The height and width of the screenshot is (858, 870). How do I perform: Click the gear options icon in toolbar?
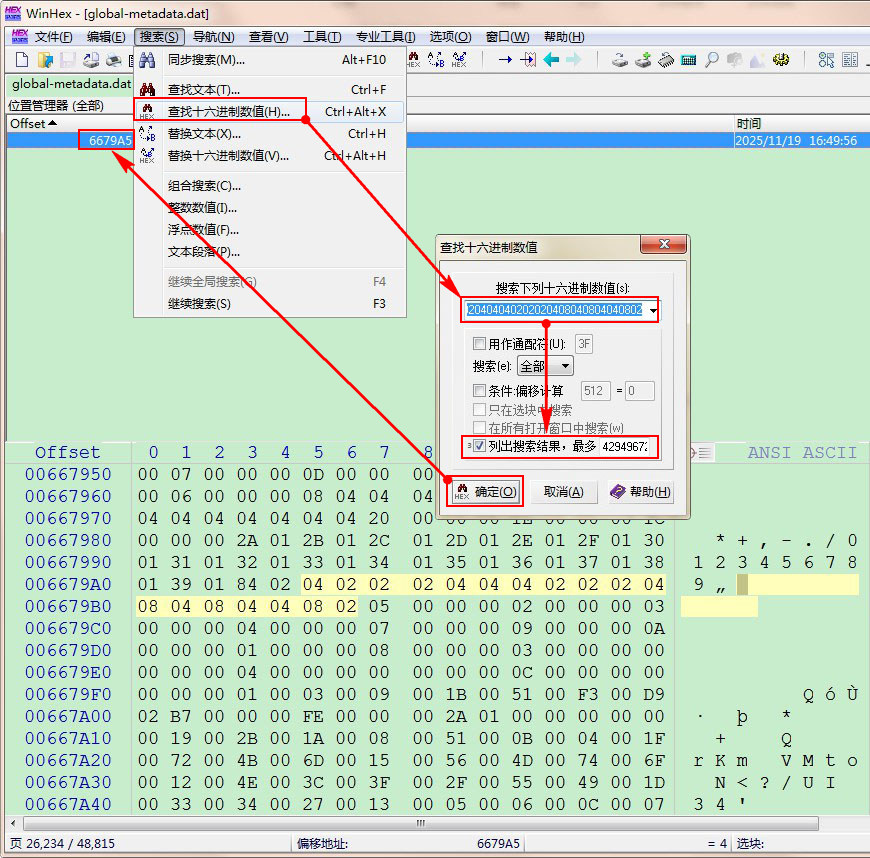pos(781,60)
